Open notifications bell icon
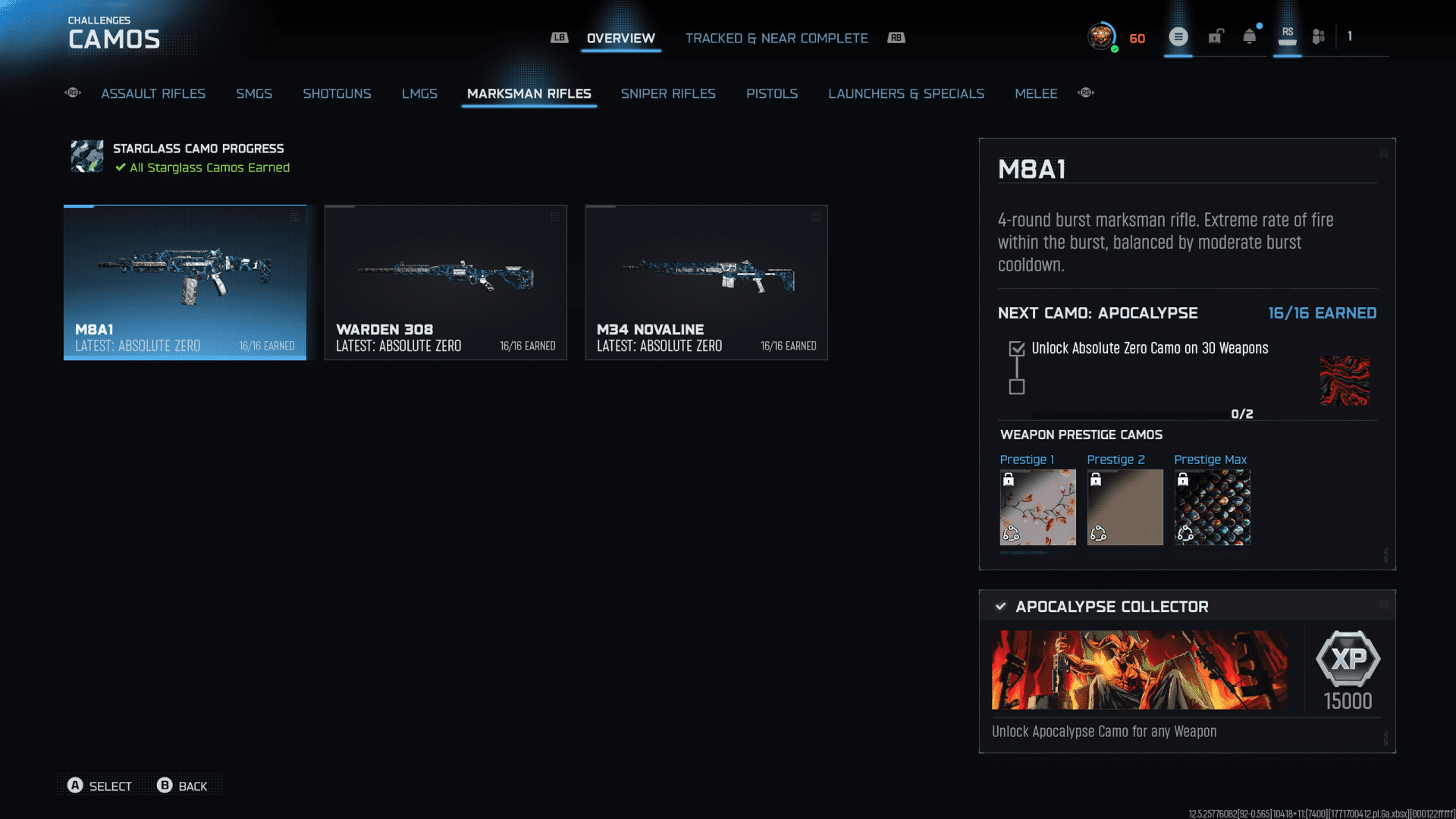1456x819 pixels. point(1250,36)
